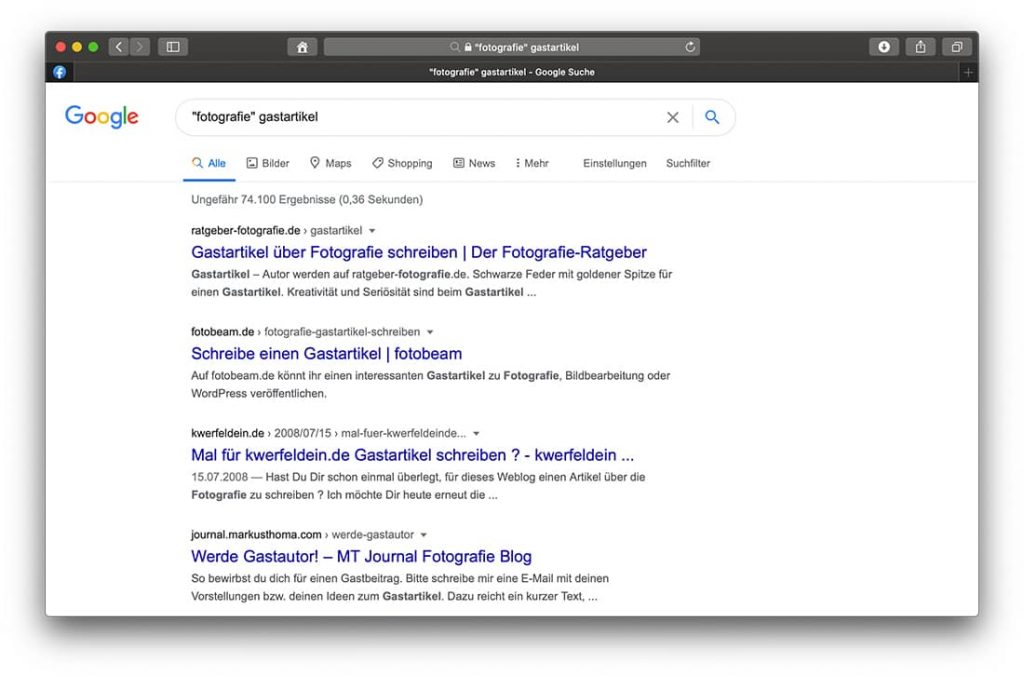1024x676 pixels.
Task: Open 'Gastartikel über Fotografie schreiben' result
Action: pos(419,252)
